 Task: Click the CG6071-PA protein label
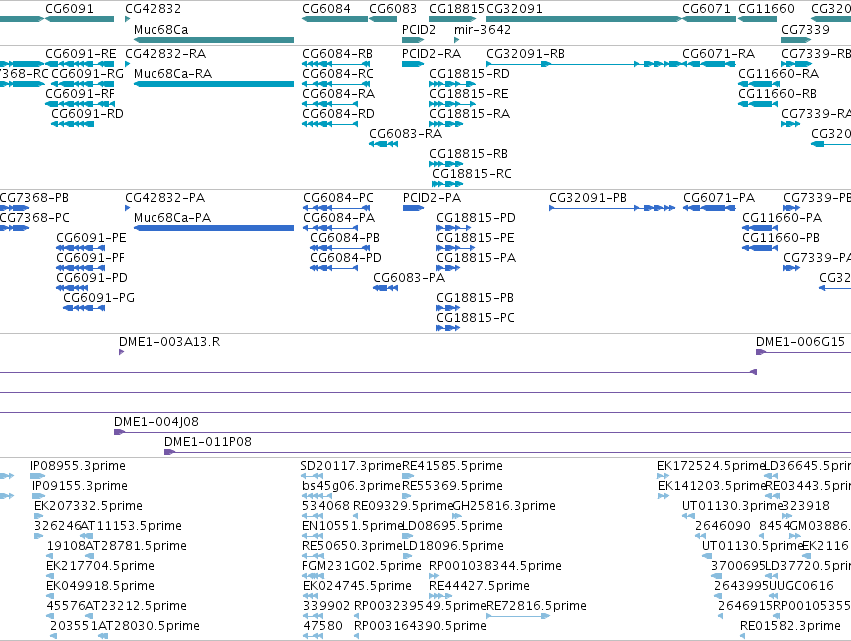[719, 198]
